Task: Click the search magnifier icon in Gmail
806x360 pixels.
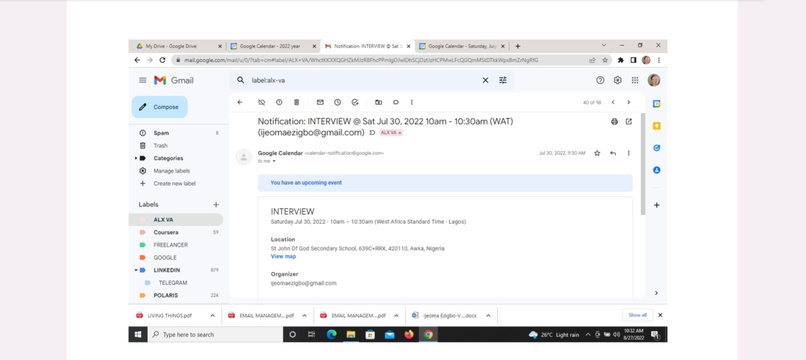Action: (x=240, y=80)
